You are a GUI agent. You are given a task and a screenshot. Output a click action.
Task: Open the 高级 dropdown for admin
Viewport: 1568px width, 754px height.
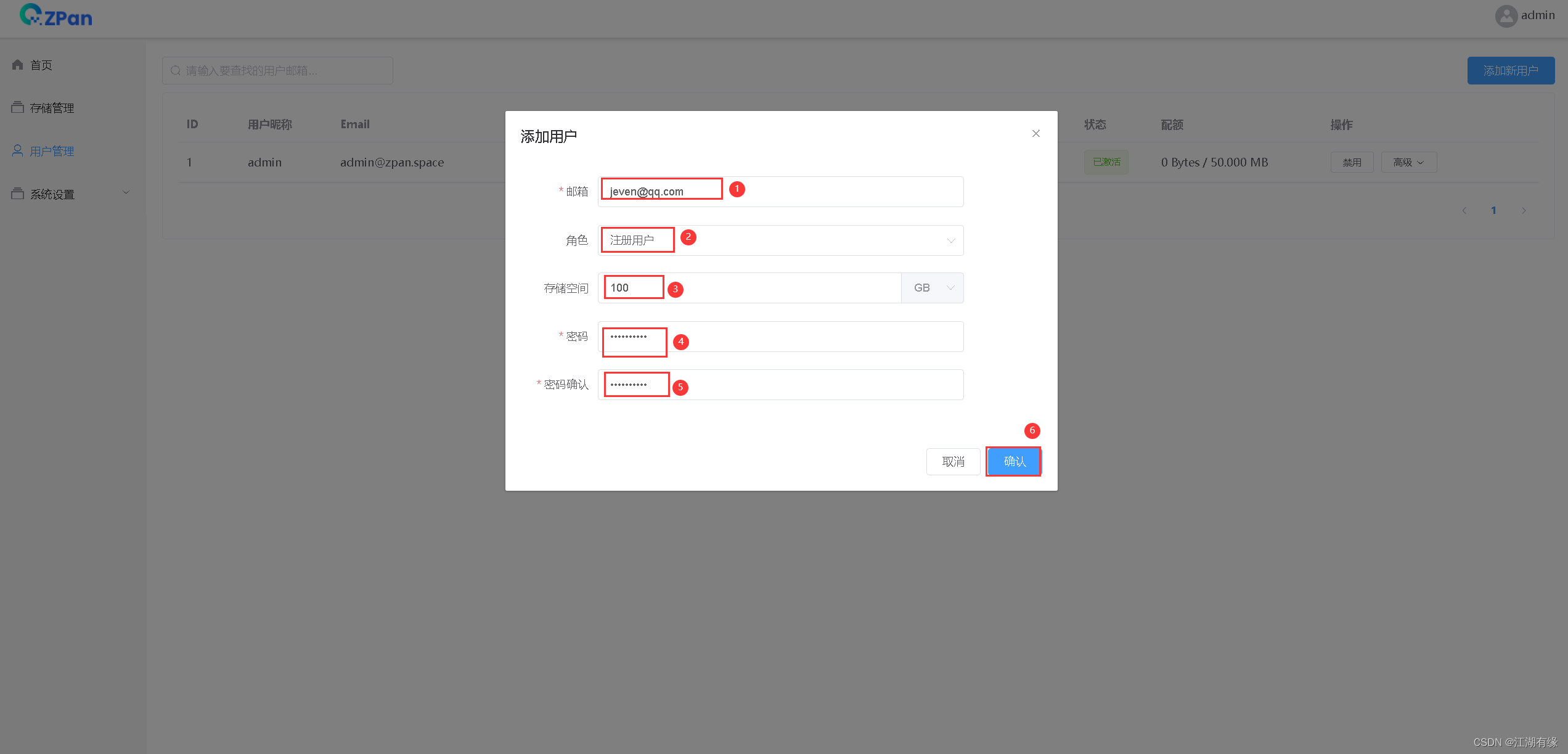(1408, 162)
